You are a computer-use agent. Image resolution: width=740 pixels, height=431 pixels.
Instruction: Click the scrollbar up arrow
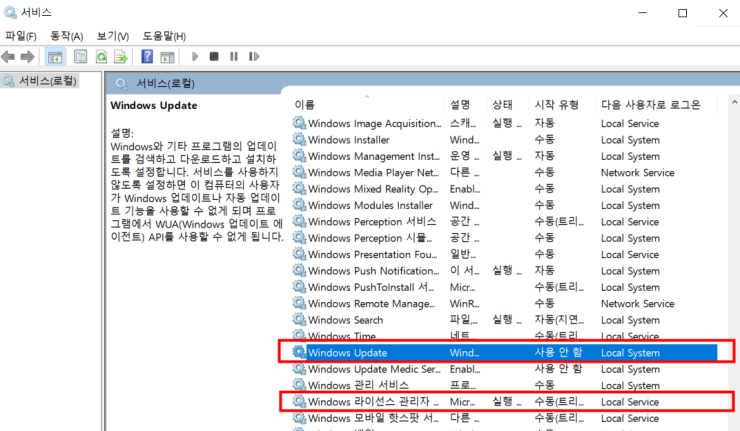pyautogui.click(x=734, y=102)
